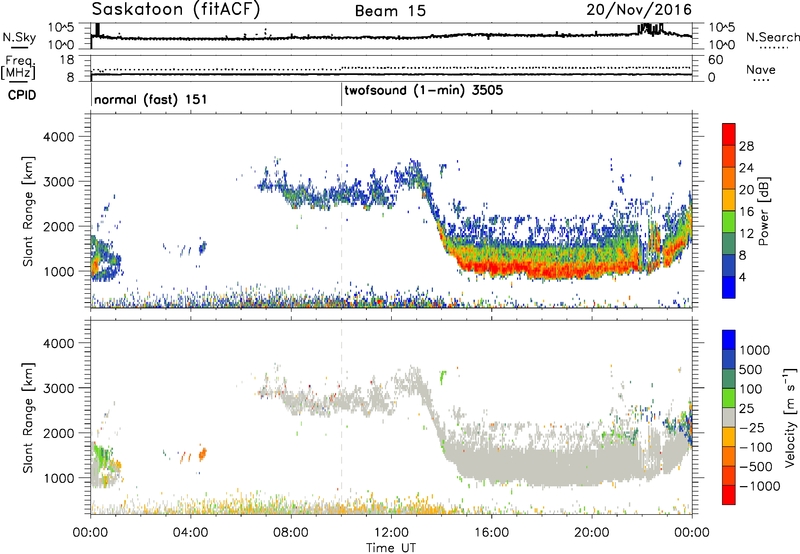Click the red segment of Power colorbar
800x554 pixels.
point(729,135)
